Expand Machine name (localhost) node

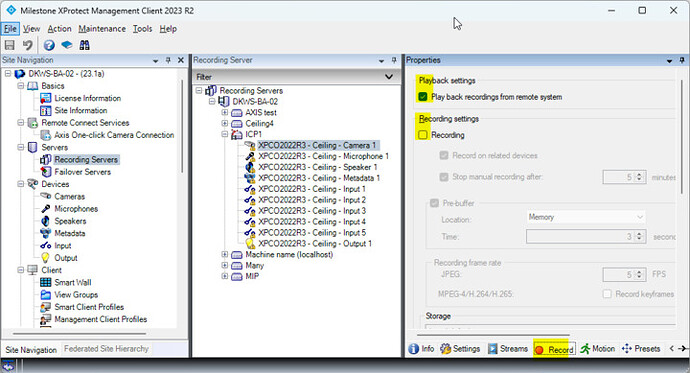tap(224, 254)
